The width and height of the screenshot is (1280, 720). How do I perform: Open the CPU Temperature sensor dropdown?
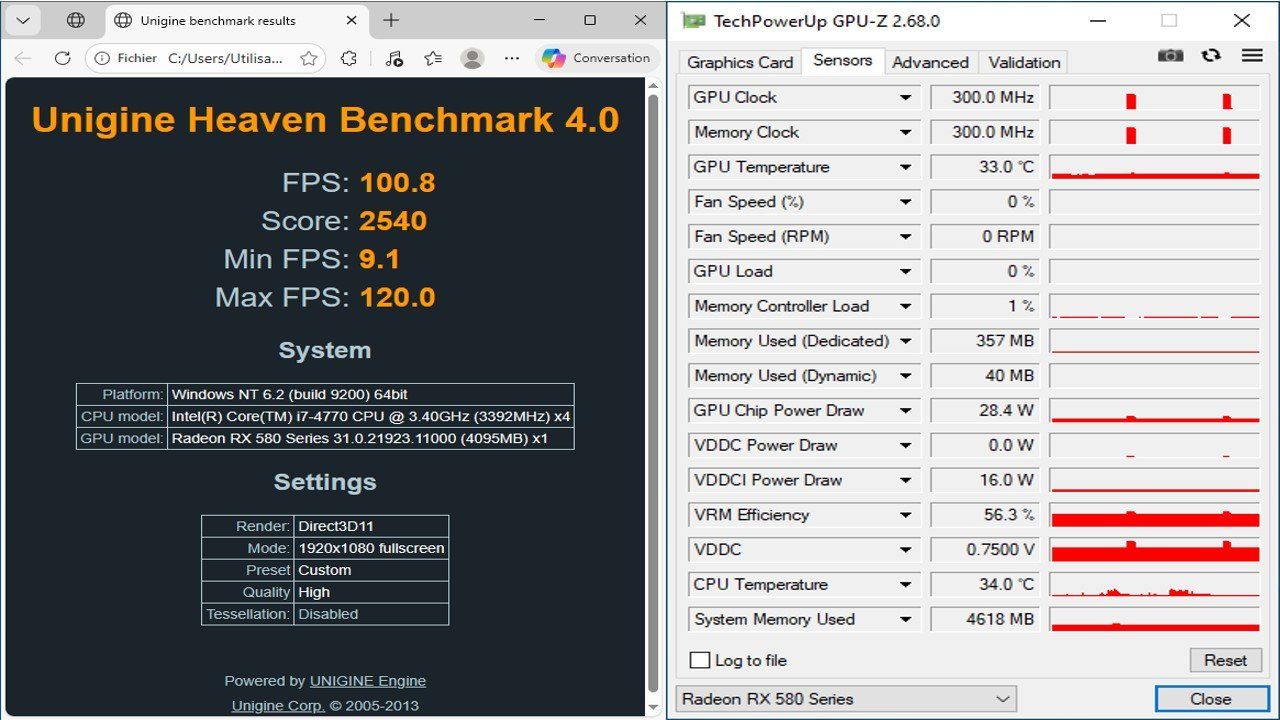pyautogui.click(x=905, y=584)
